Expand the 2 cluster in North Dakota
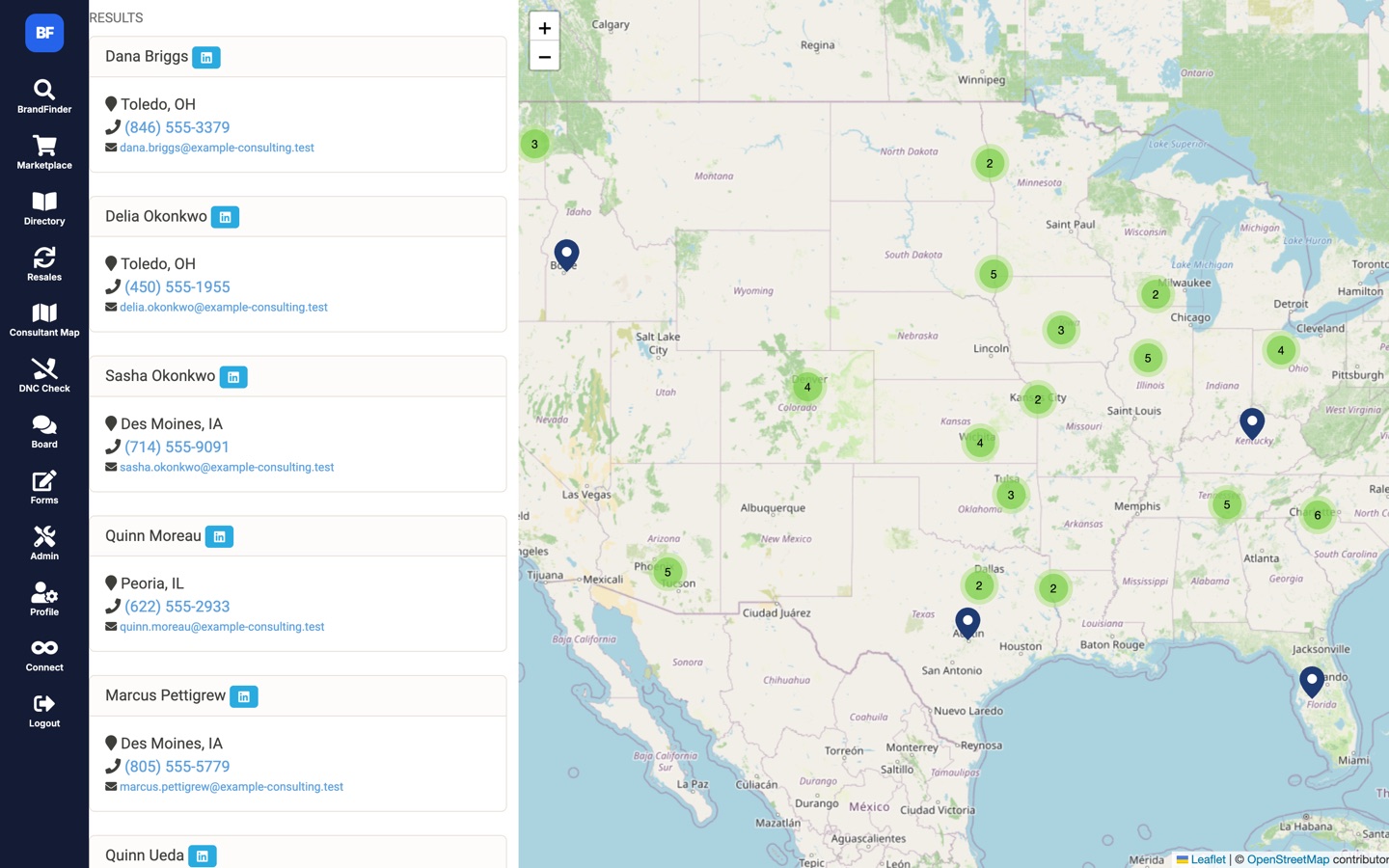Viewport: 1389px width, 868px height. [x=990, y=164]
